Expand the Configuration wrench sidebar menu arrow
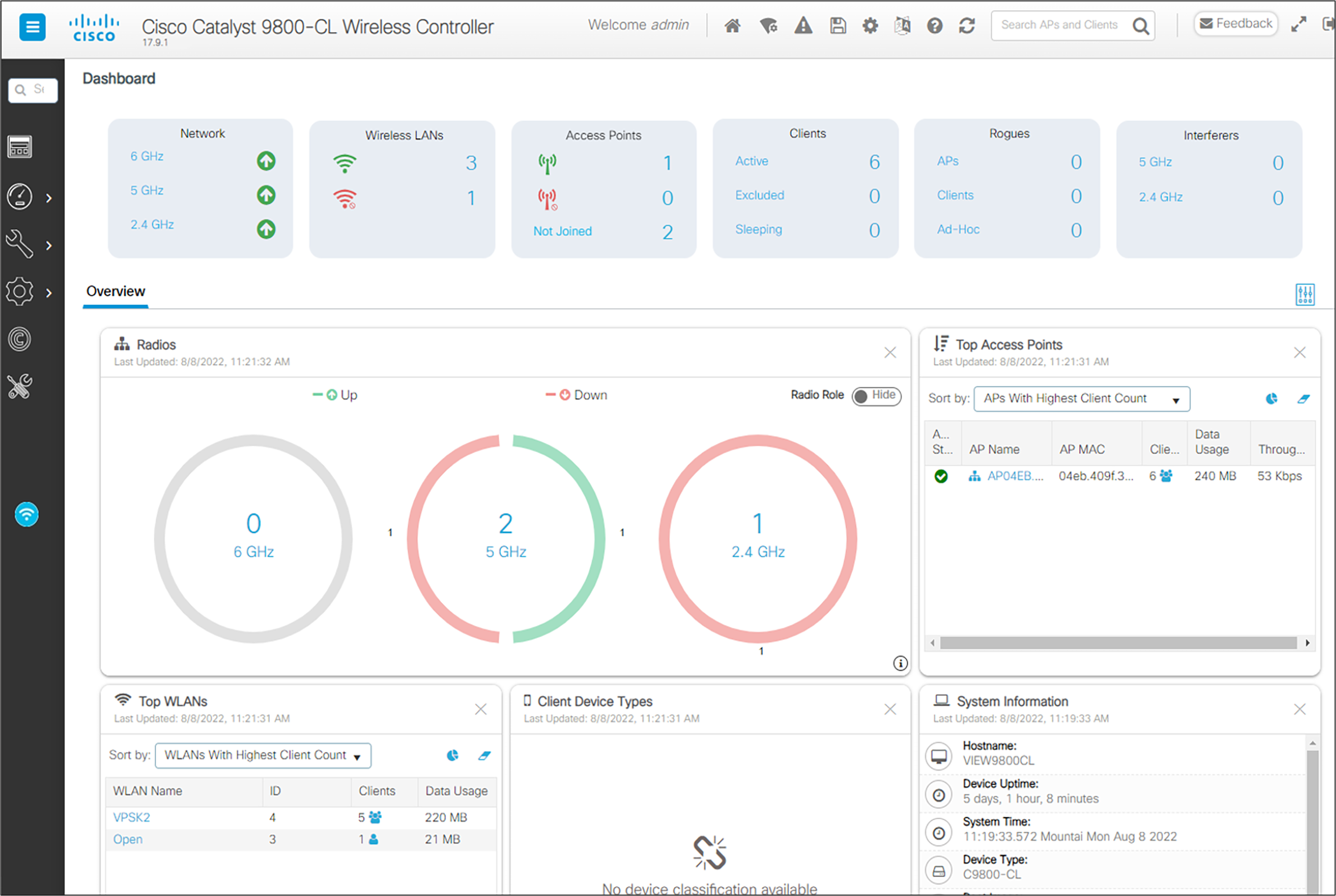Viewport: 1336px width, 896px height. pyautogui.click(x=49, y=245)
